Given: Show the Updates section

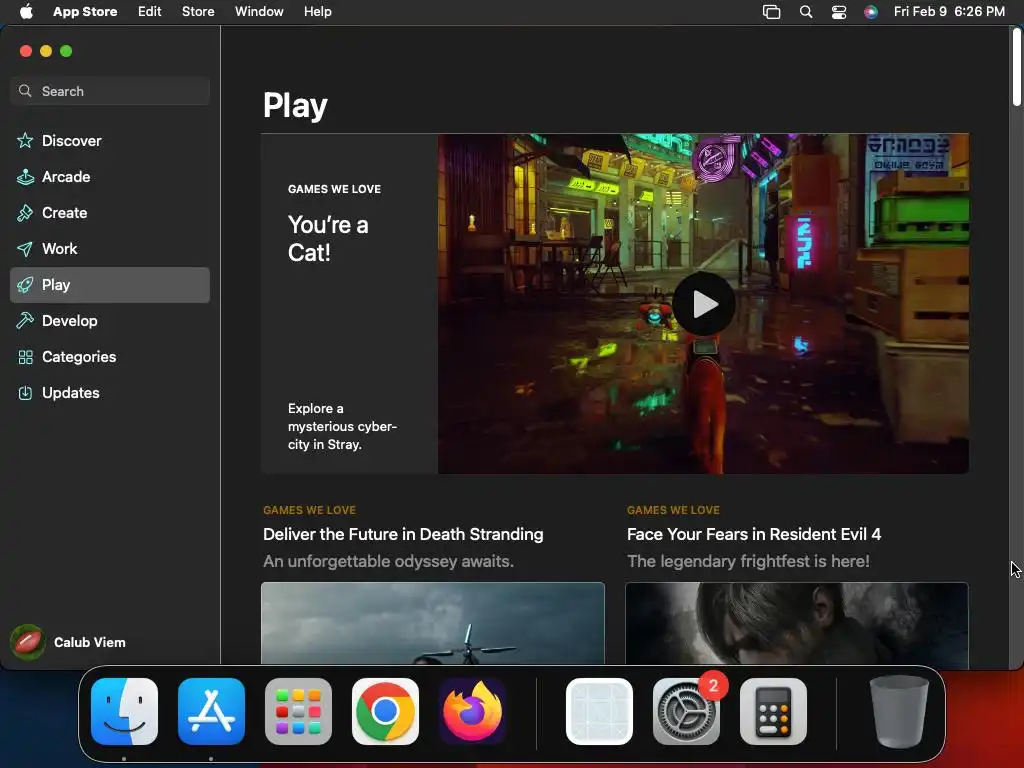Looking at the screenshot, I should pyautogui.click(x=110, y=392).
